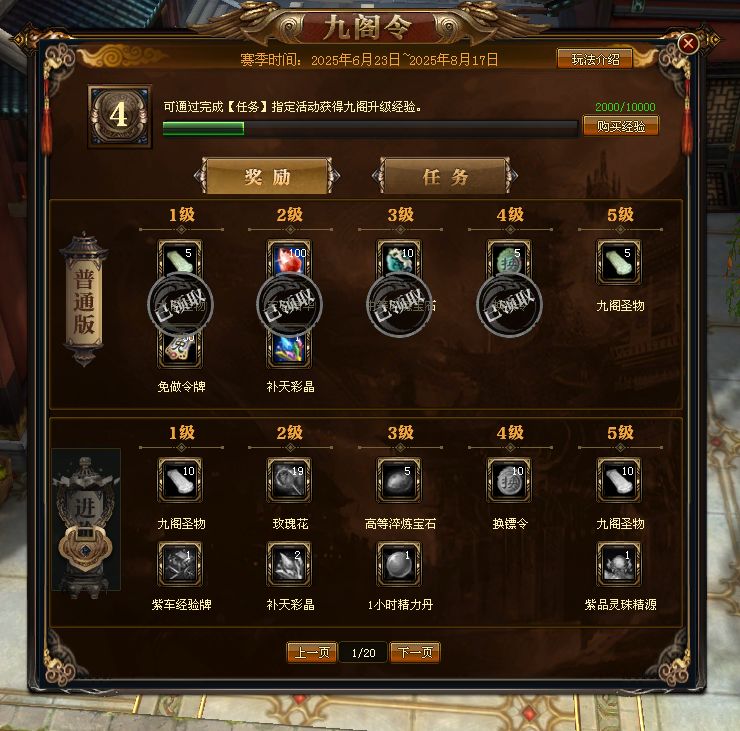
Task: Click the 高等淬炼宝石 gem icon
Action: click(x=399, y=480)
